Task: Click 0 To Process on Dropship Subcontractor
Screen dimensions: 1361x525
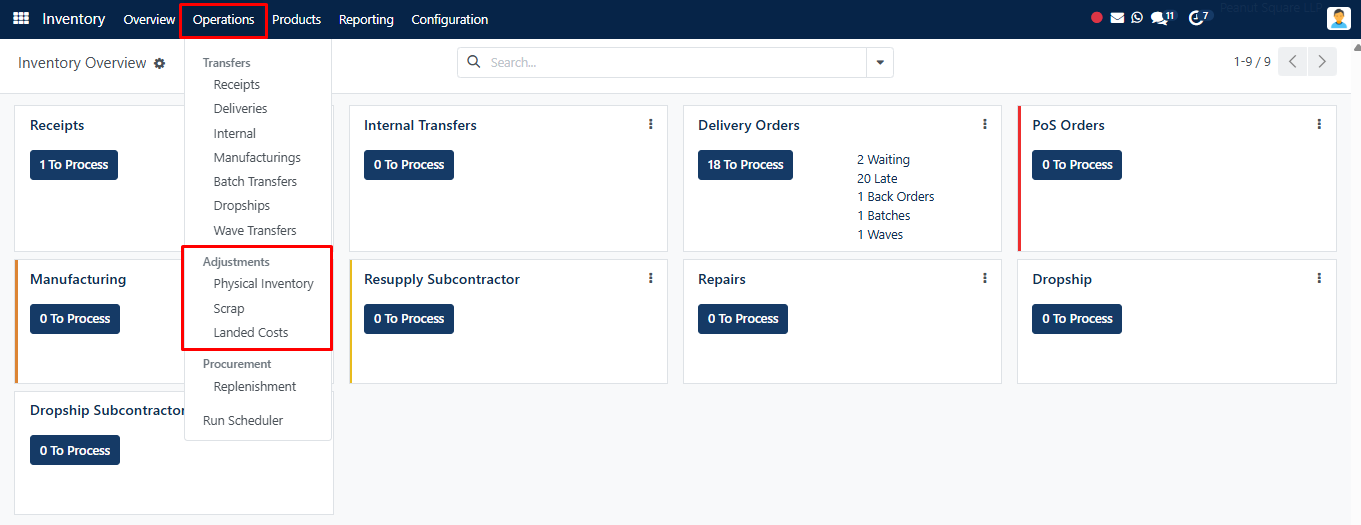Action: [x=75, y=450]
